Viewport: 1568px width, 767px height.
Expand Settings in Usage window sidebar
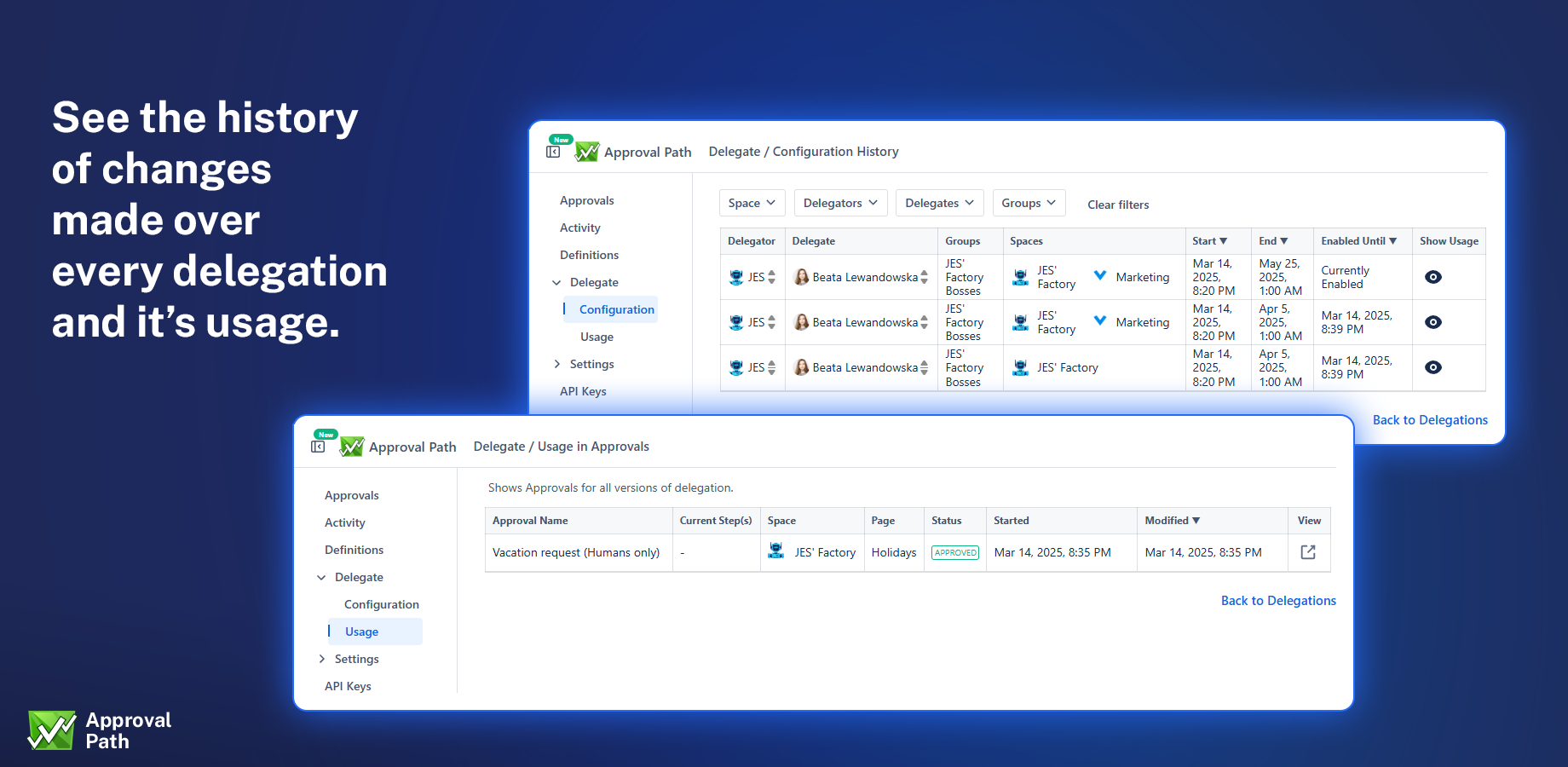322,659
